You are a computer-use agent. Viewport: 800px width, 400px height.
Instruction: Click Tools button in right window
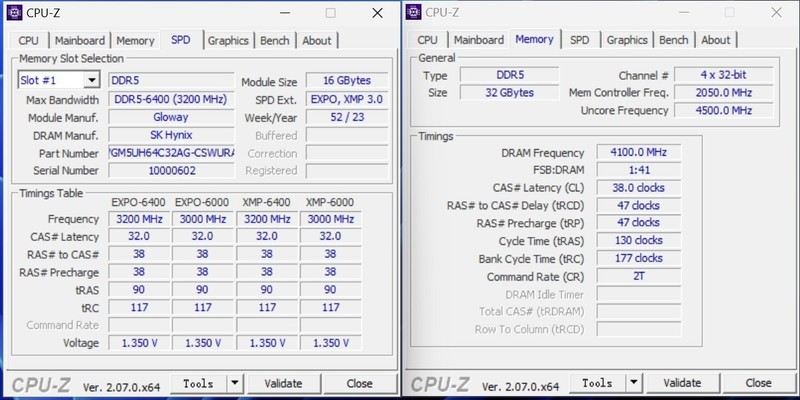click(598, 383)
